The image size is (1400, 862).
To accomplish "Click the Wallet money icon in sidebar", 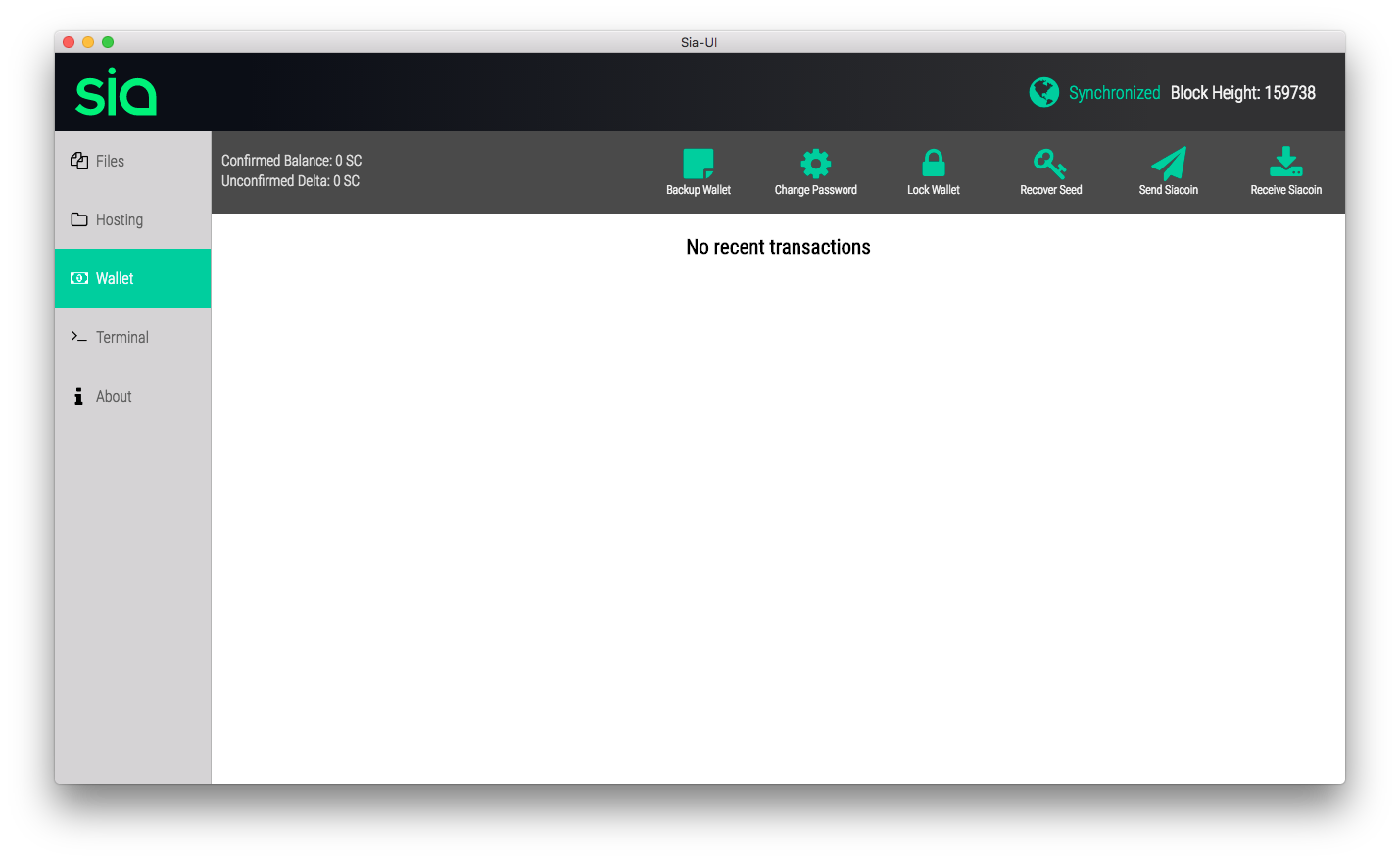I will pyautogui.click(x=79, y=278).
